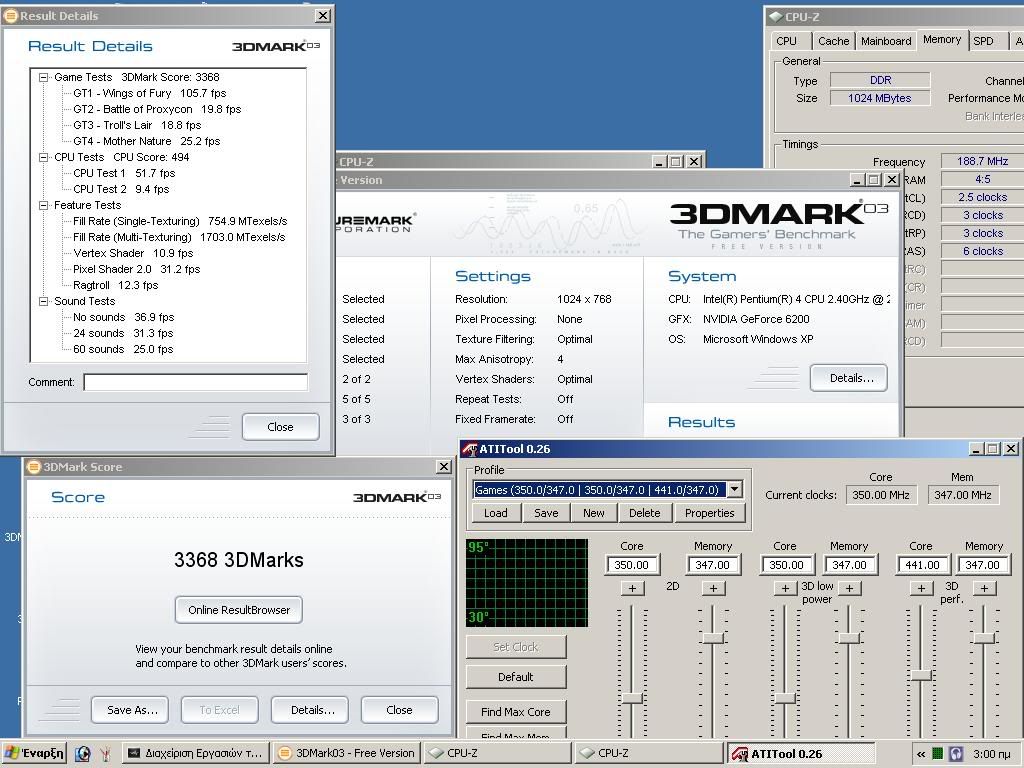1024x768 pixels.
Task: Click the CPU-Z title bar icon top right
Action: coord(776,17)
